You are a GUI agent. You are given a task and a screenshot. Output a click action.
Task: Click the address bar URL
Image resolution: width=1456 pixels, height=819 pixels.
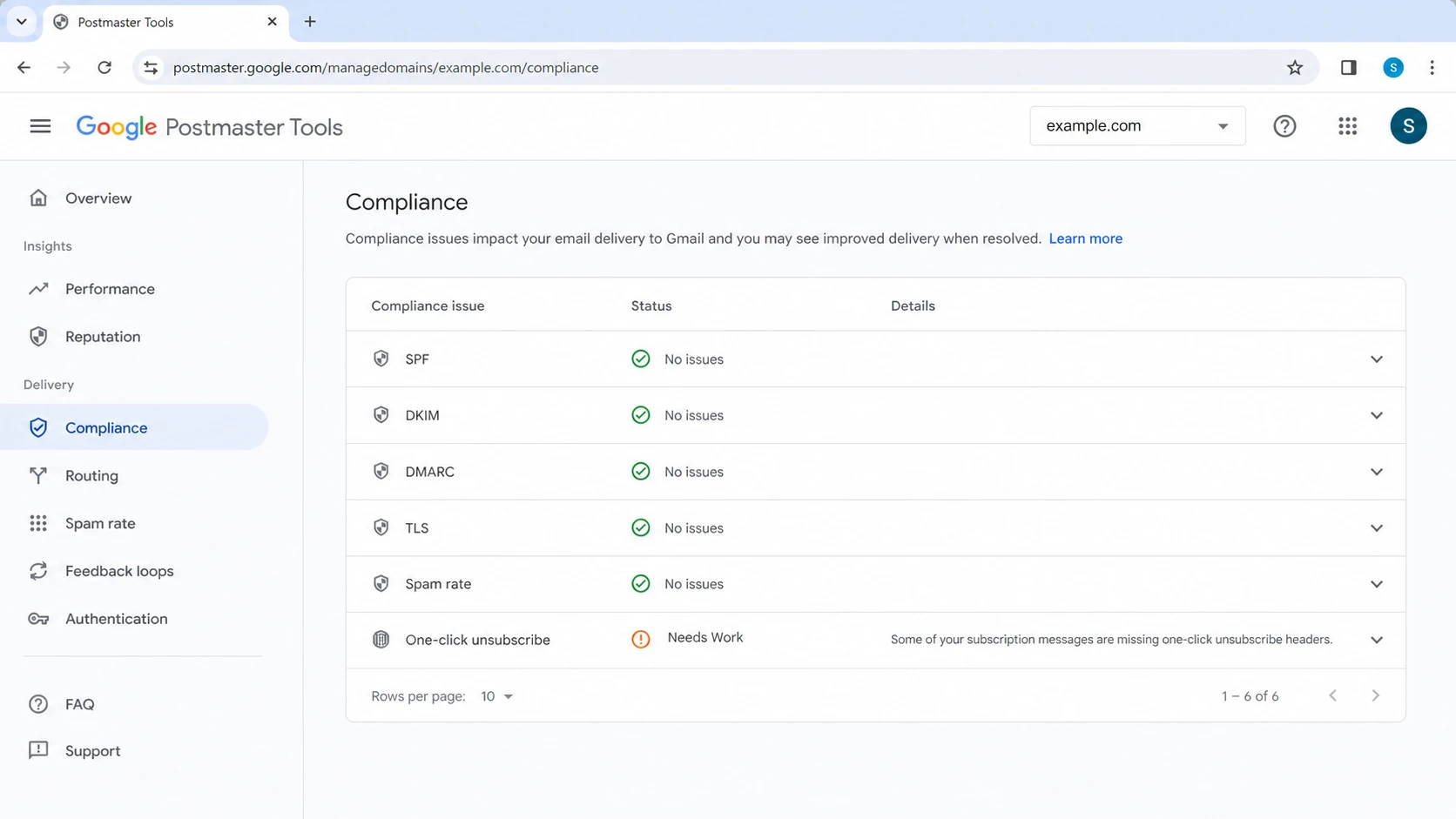[386, 68]
